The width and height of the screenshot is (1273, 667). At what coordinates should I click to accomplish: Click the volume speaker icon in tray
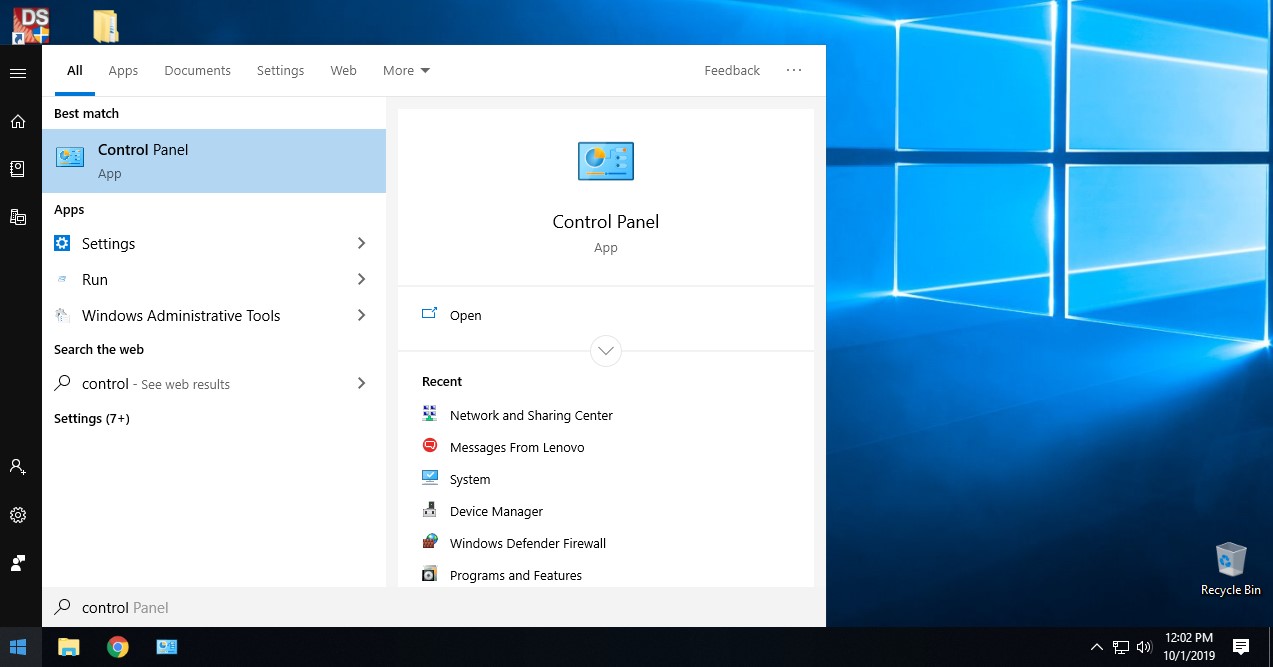pos(1144,647)
